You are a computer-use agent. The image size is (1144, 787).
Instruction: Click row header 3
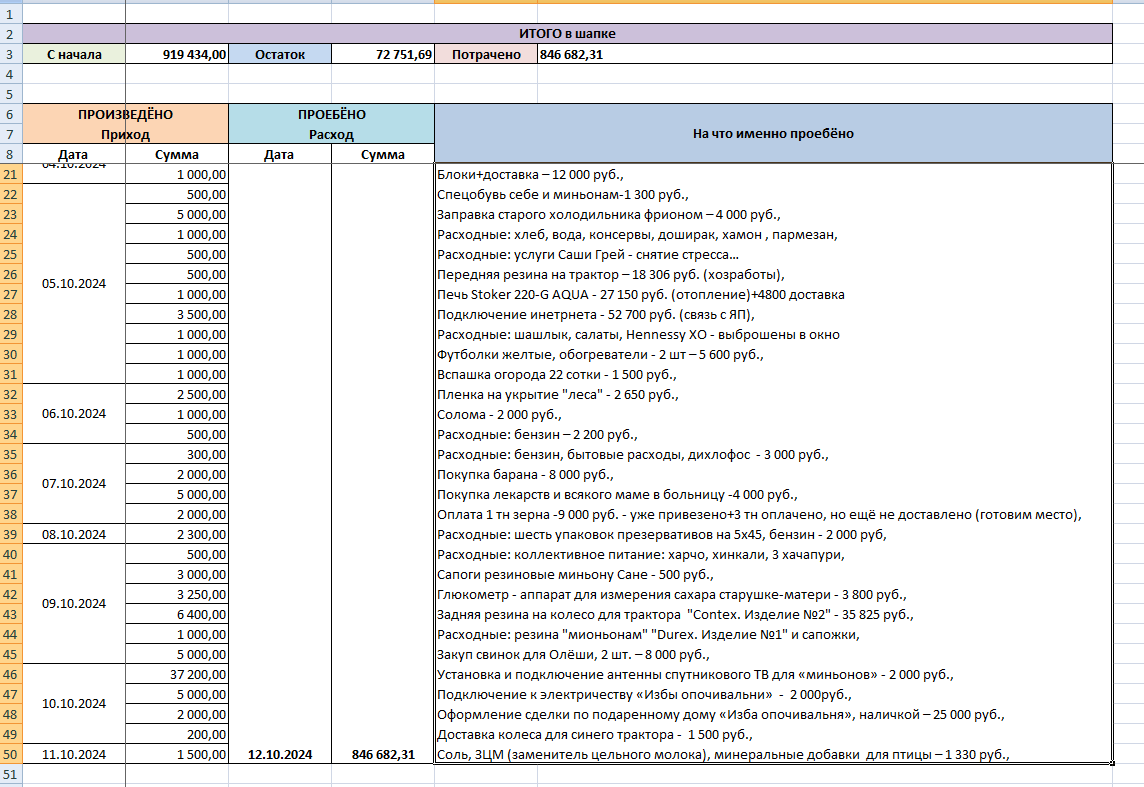pos(11,54)
